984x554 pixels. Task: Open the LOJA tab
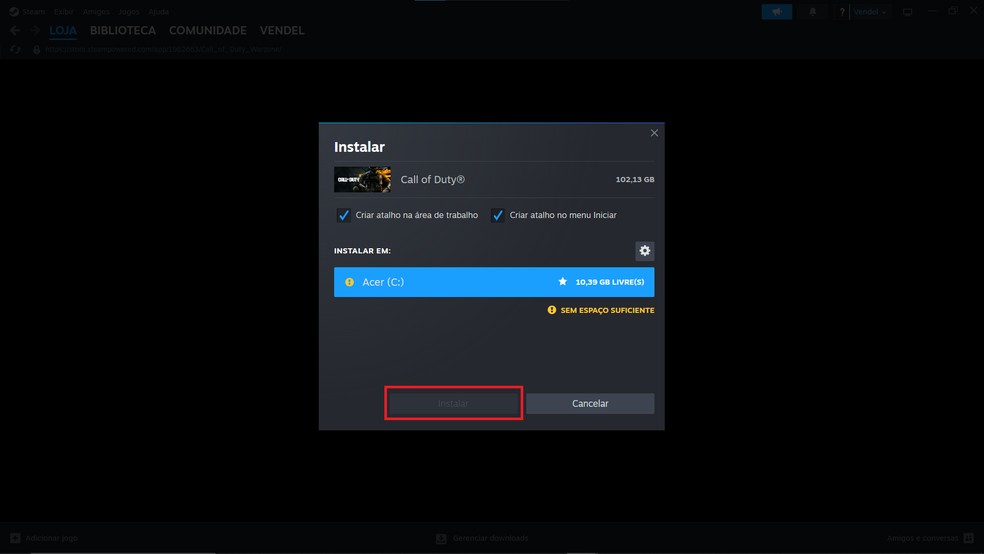[x=63, y=30]
